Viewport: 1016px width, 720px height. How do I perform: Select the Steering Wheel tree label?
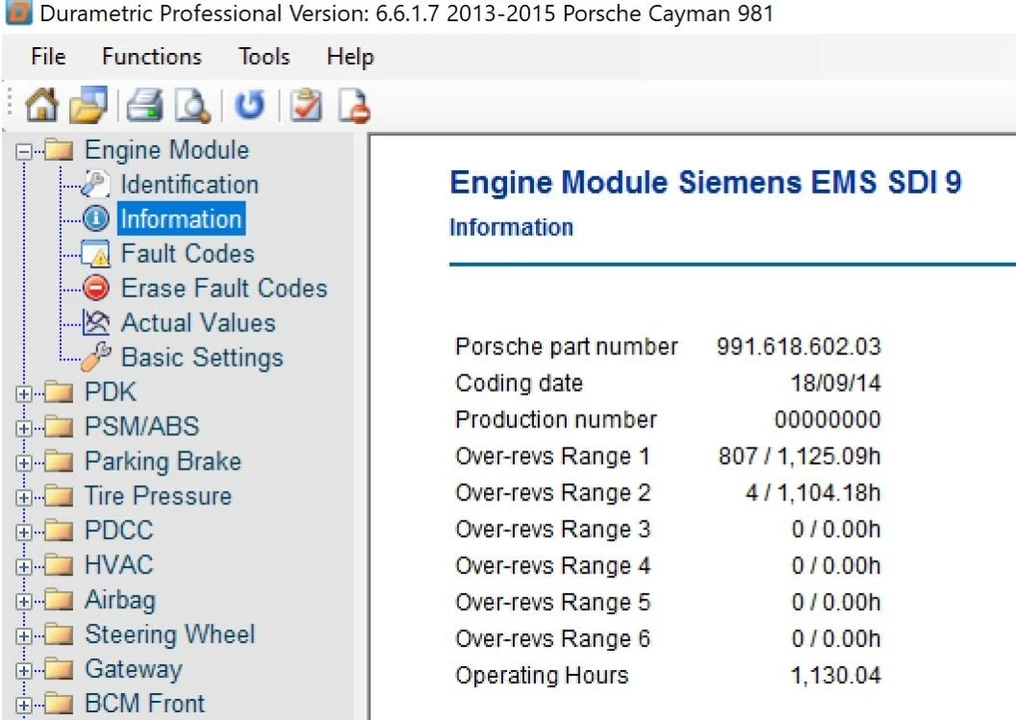click(170, 634)
